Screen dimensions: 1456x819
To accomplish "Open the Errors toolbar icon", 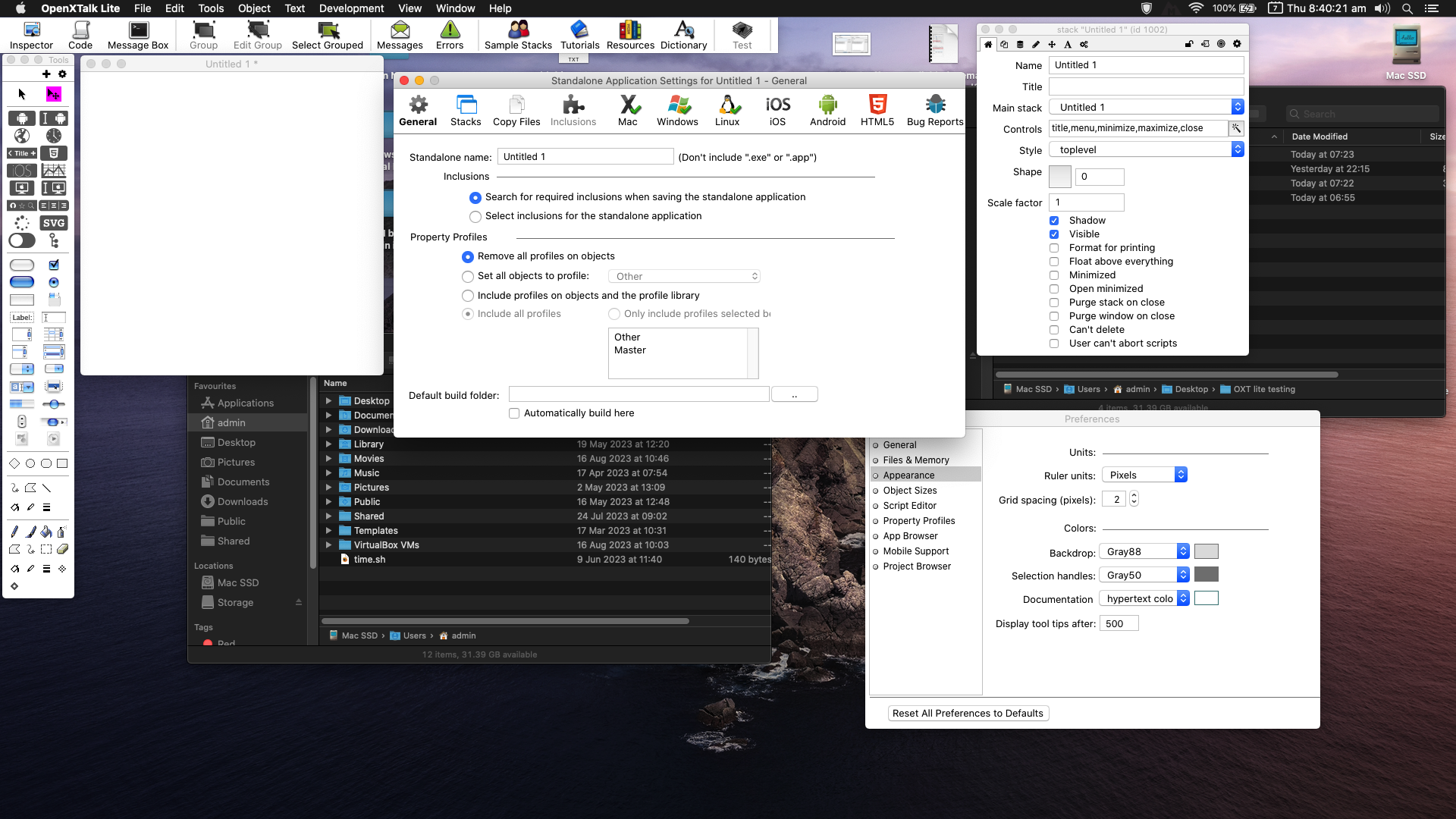I will (450, 35).
